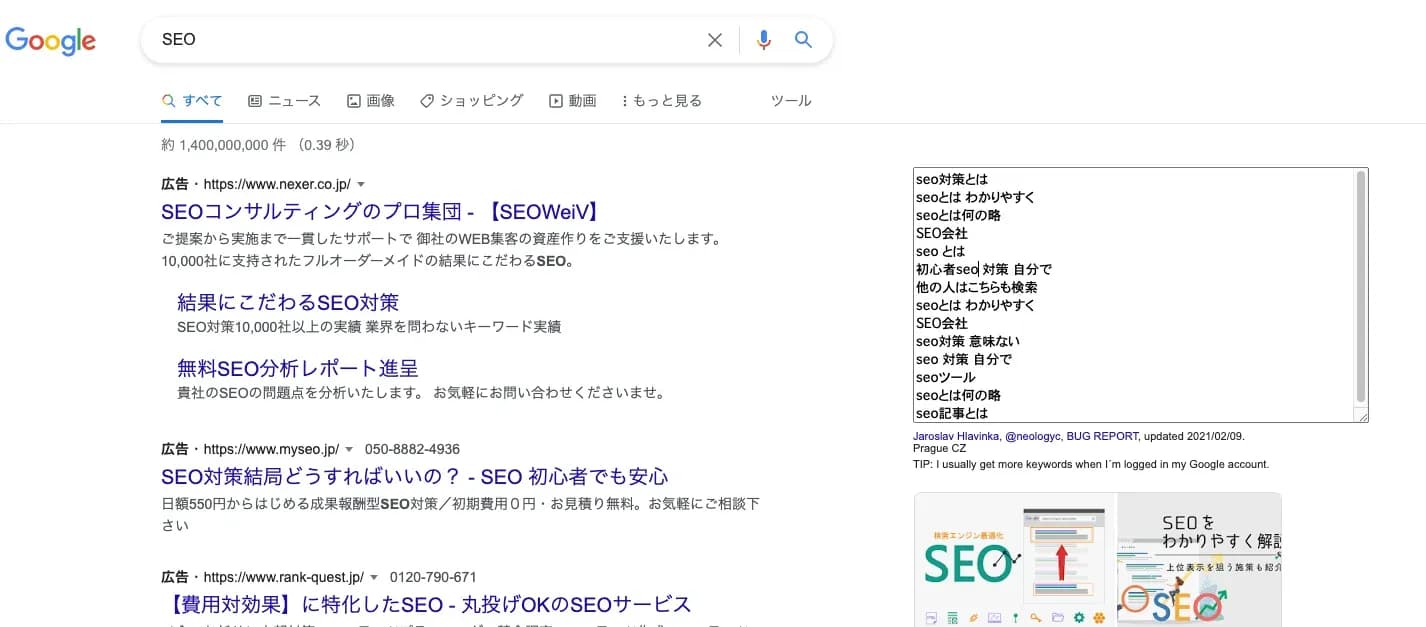1426x627 pixels.
Task: Click the magnifying glass search icon
Action: [x=803, y=39]
